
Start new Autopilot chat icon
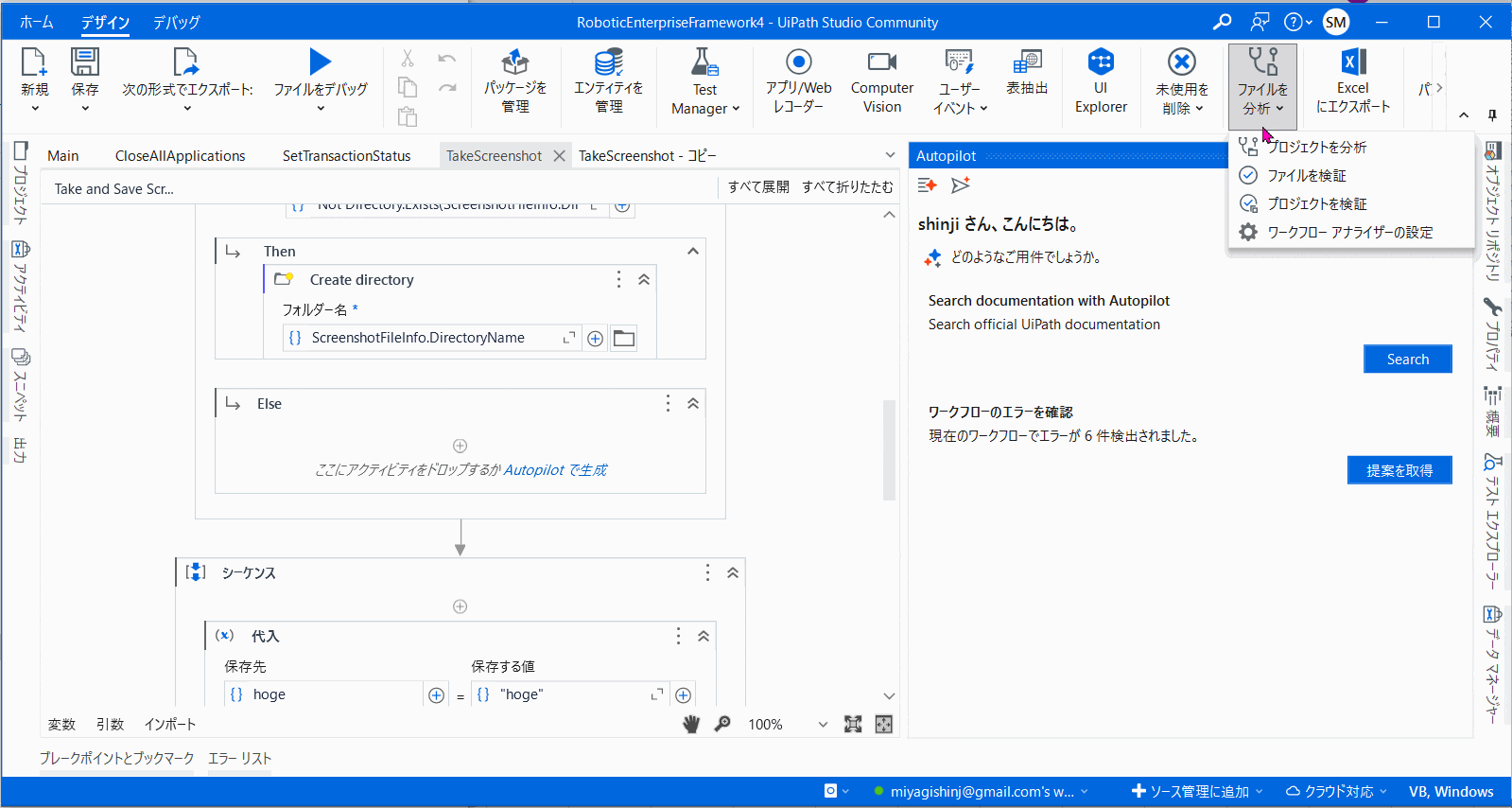[x=927, y=185]
